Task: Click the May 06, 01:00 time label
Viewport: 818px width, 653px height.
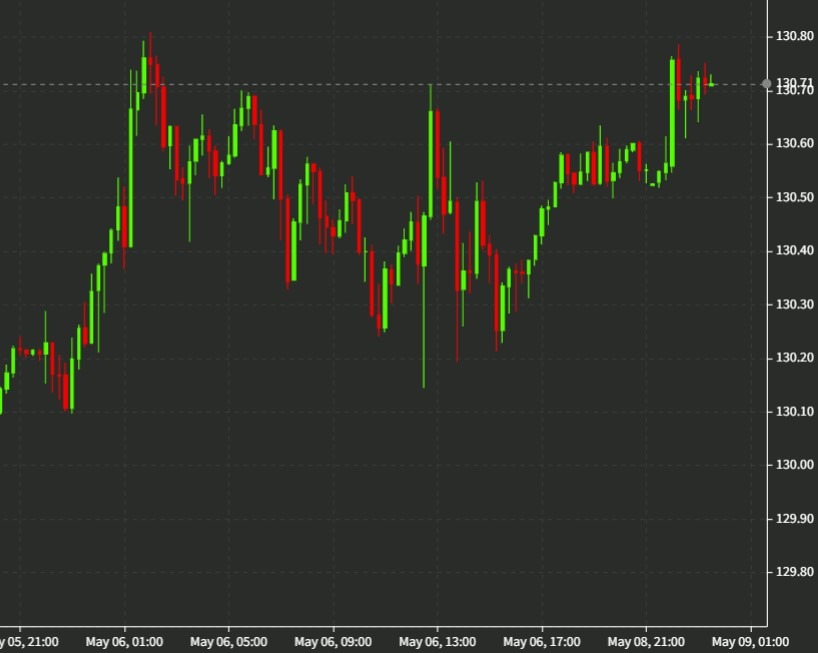Action: [124, 642]
